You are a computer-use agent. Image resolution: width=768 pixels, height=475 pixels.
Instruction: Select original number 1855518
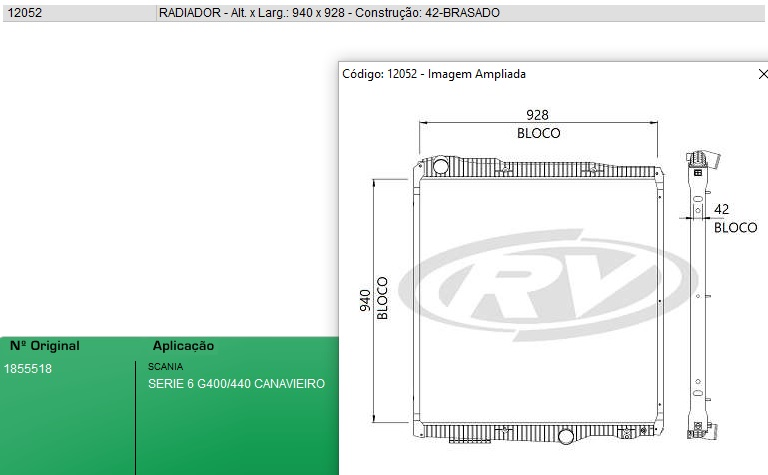pos(29,369)
